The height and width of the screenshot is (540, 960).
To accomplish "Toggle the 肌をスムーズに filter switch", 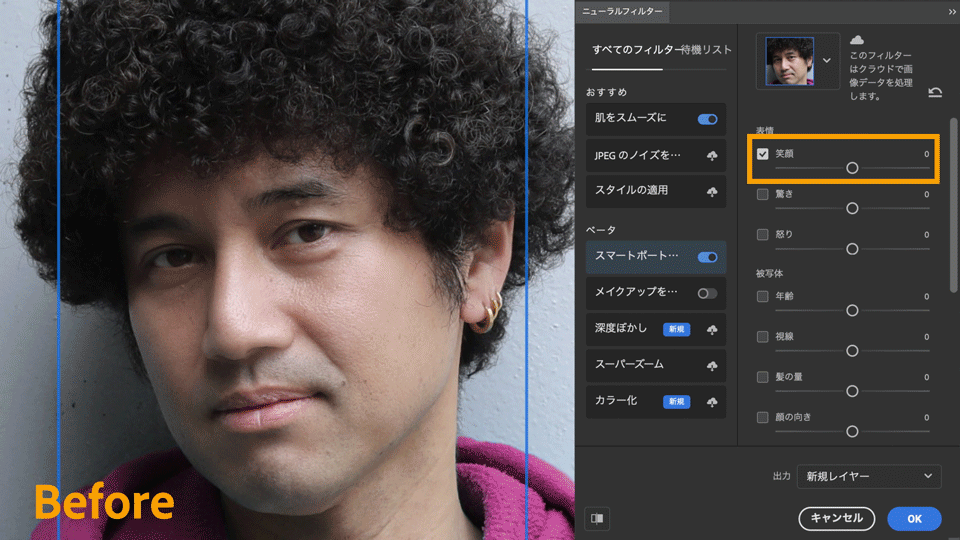I will 707,119.
